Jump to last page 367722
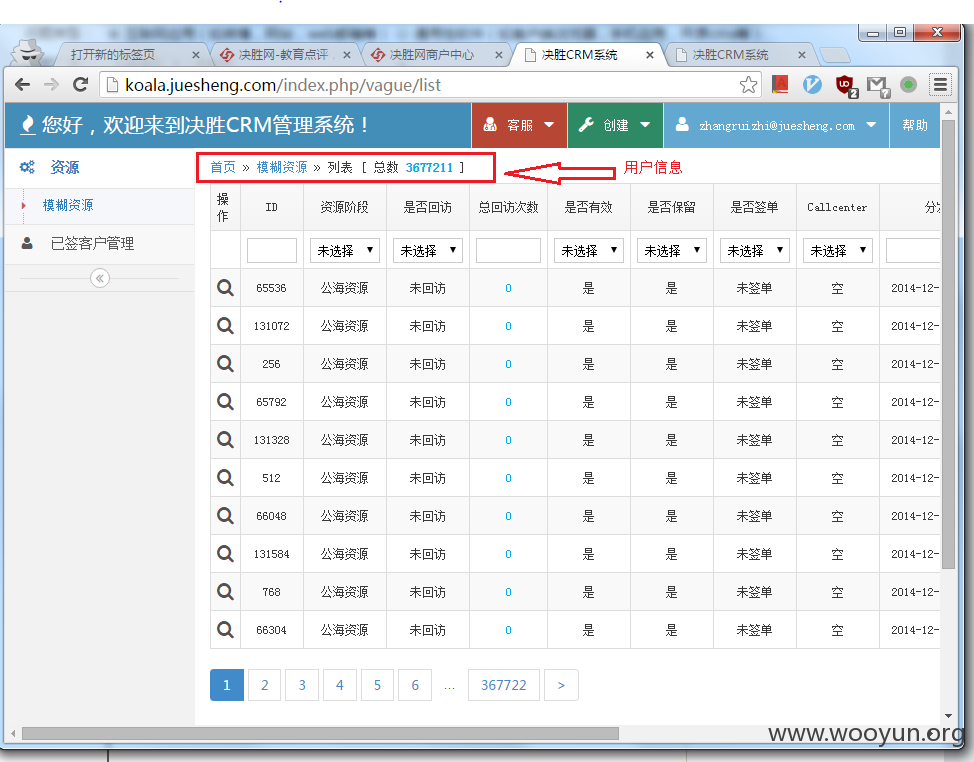974x762 pixels. point(504,685)
